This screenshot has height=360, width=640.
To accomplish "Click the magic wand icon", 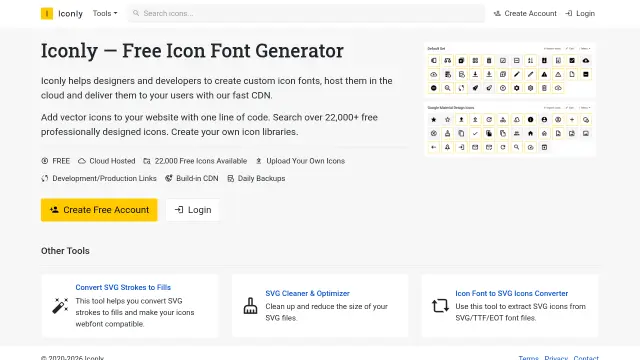I will point(60,306).
